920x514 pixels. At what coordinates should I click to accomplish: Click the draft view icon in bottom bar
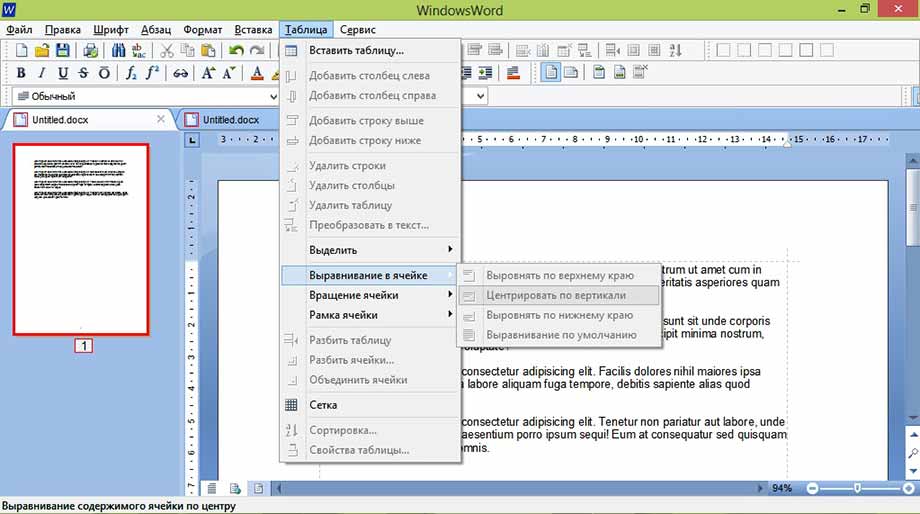212,488
